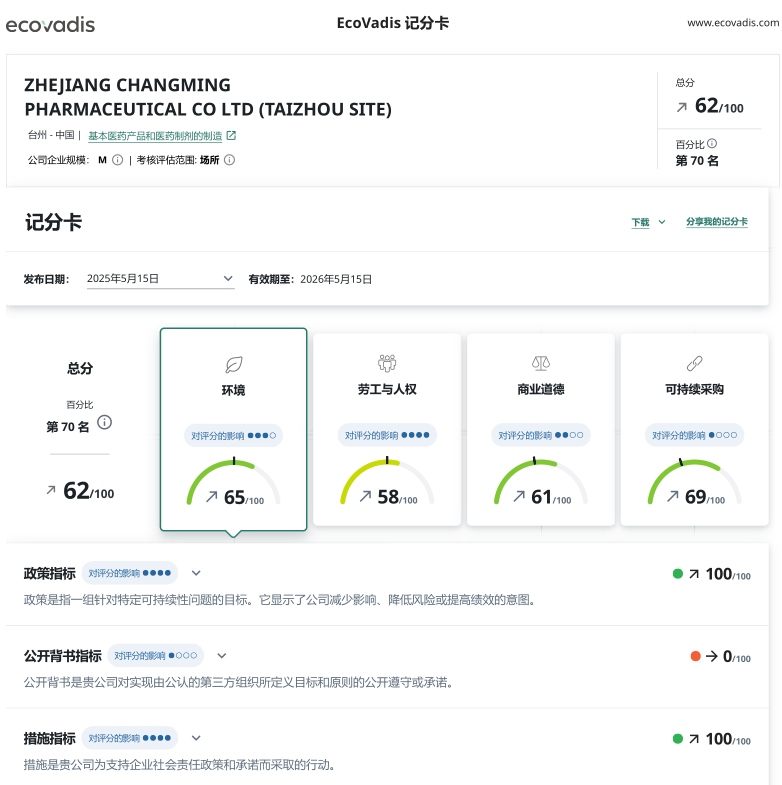Click the trend arrow beside header score 62/100
Image resolution: width=782 pixels, height=785 pixels.
(x=681, y=107)
